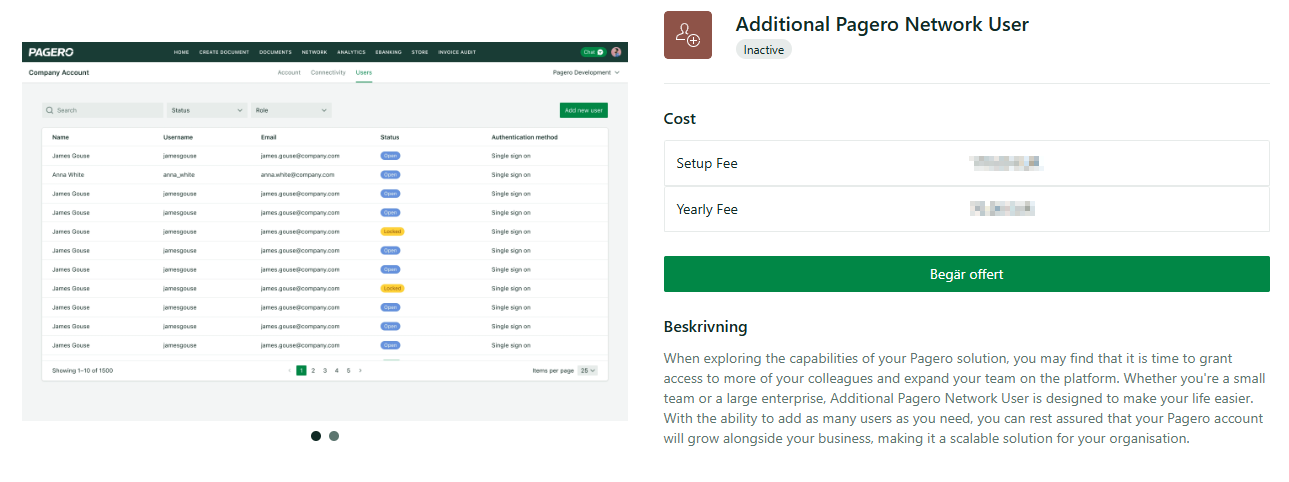Open the INVOICE AUDIT menu item
The height and width of the screenshot is (482, 1289).
pyautogui.click(x=456, y=52)
